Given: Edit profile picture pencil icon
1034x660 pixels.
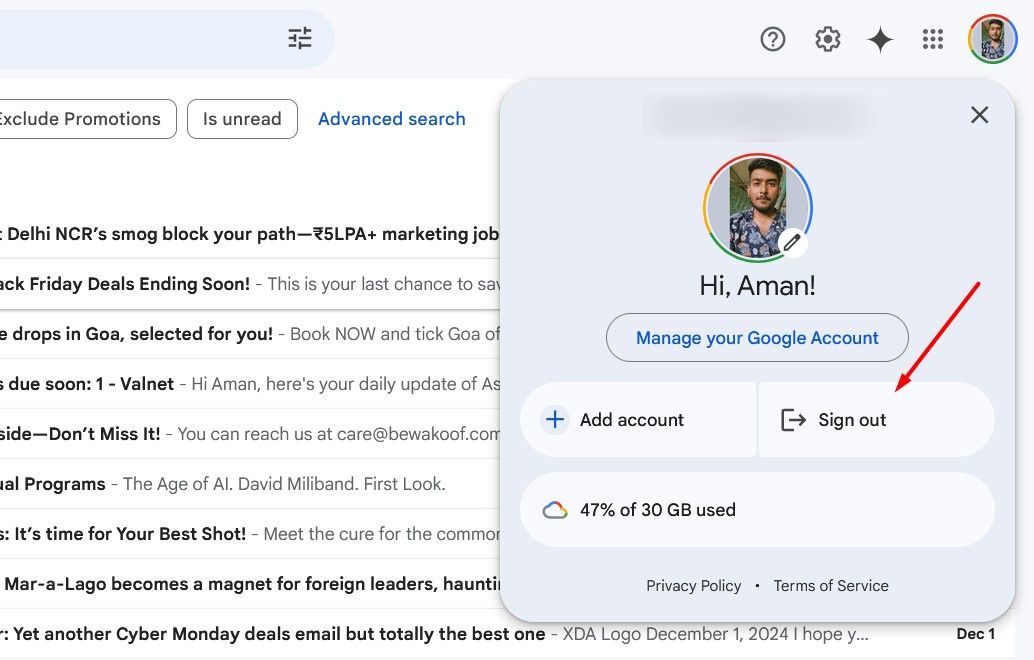Looking at the screenshot, I should [x=792, y=242].
